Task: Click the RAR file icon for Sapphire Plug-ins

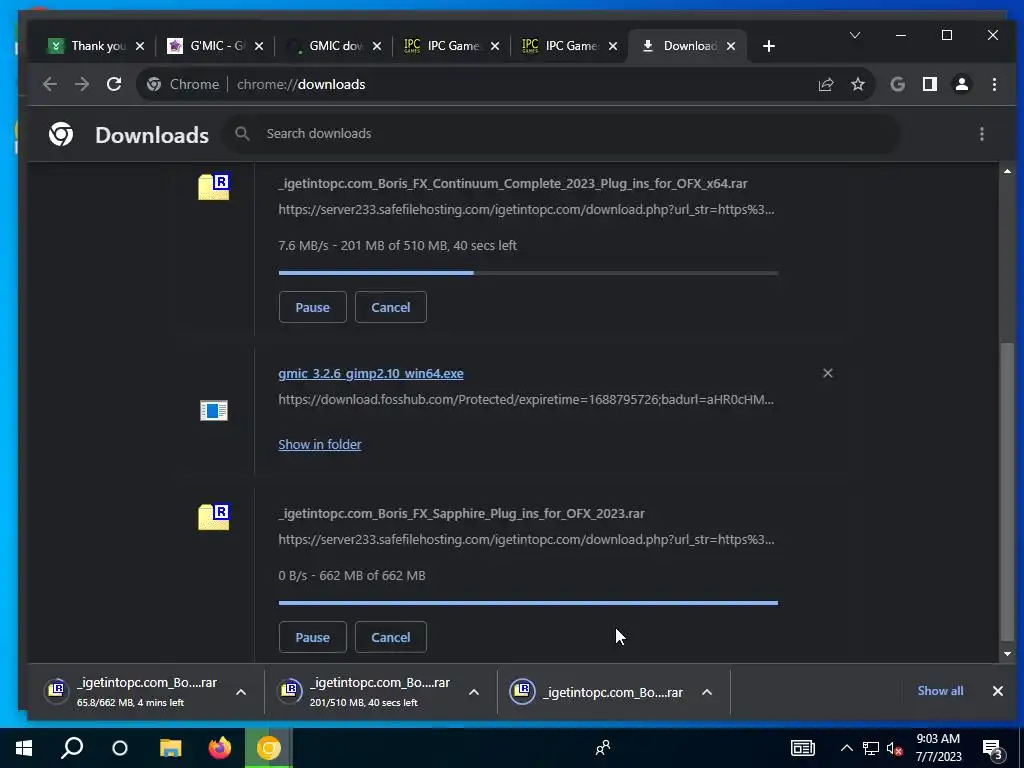Action: 214,517
